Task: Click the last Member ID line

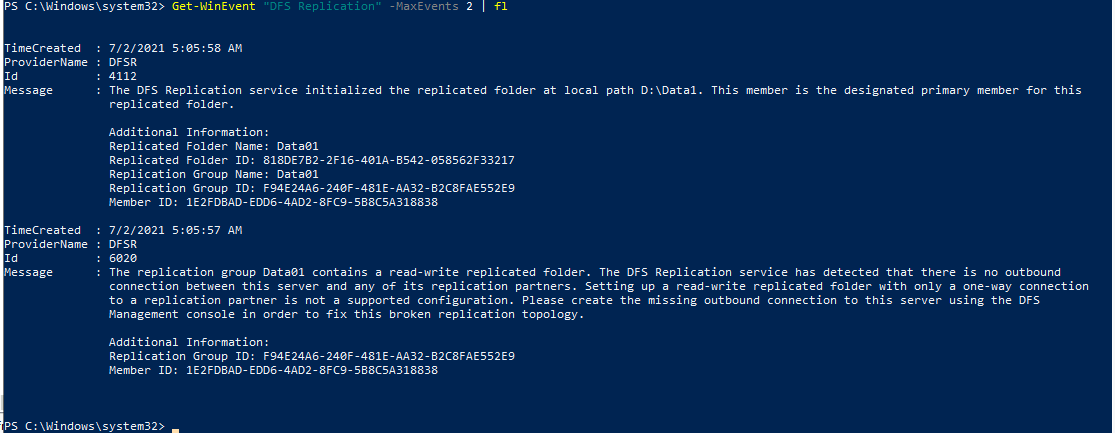Action: click(x=273, y=370)
